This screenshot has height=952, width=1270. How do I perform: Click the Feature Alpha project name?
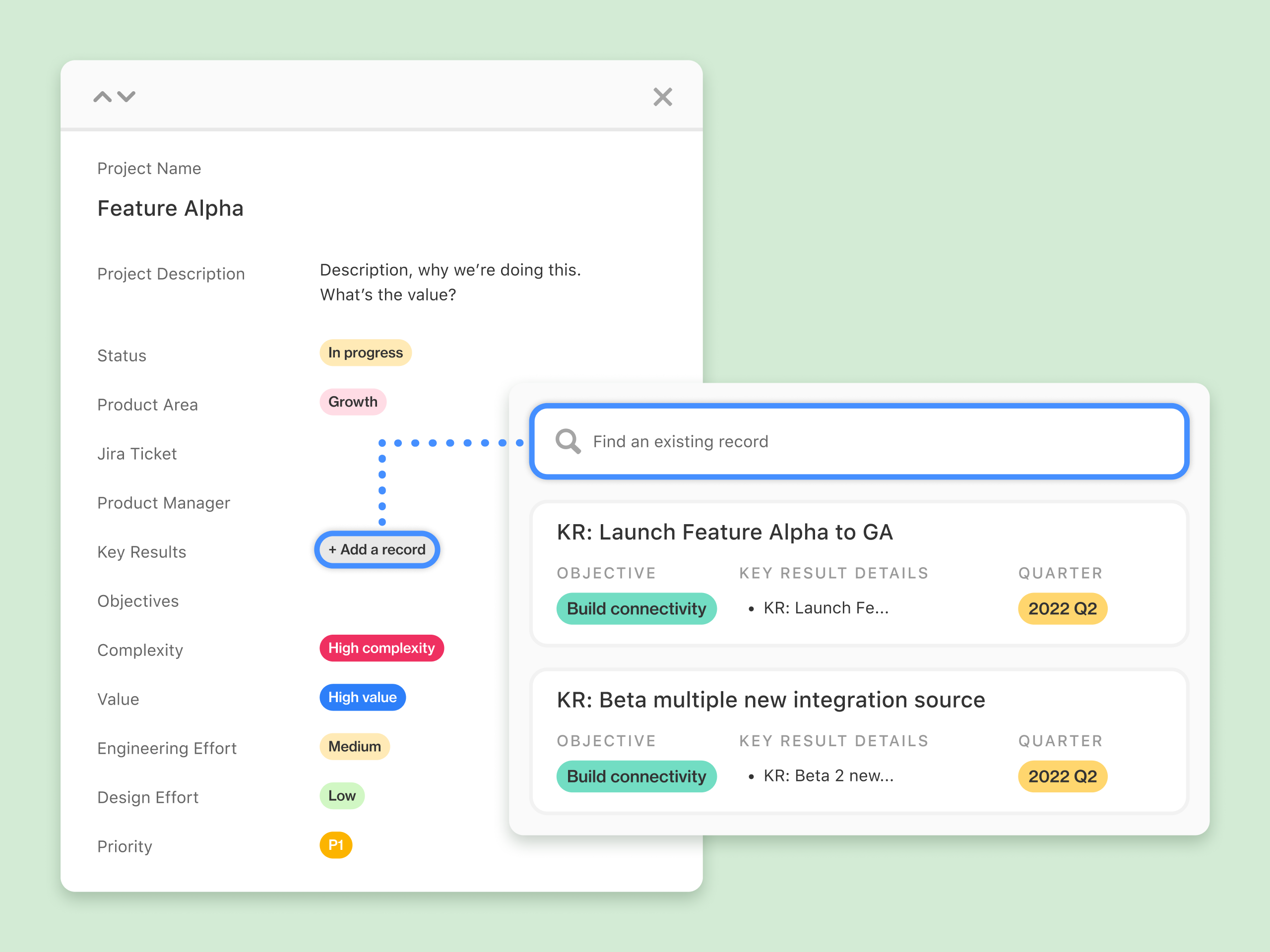[171, 208]
